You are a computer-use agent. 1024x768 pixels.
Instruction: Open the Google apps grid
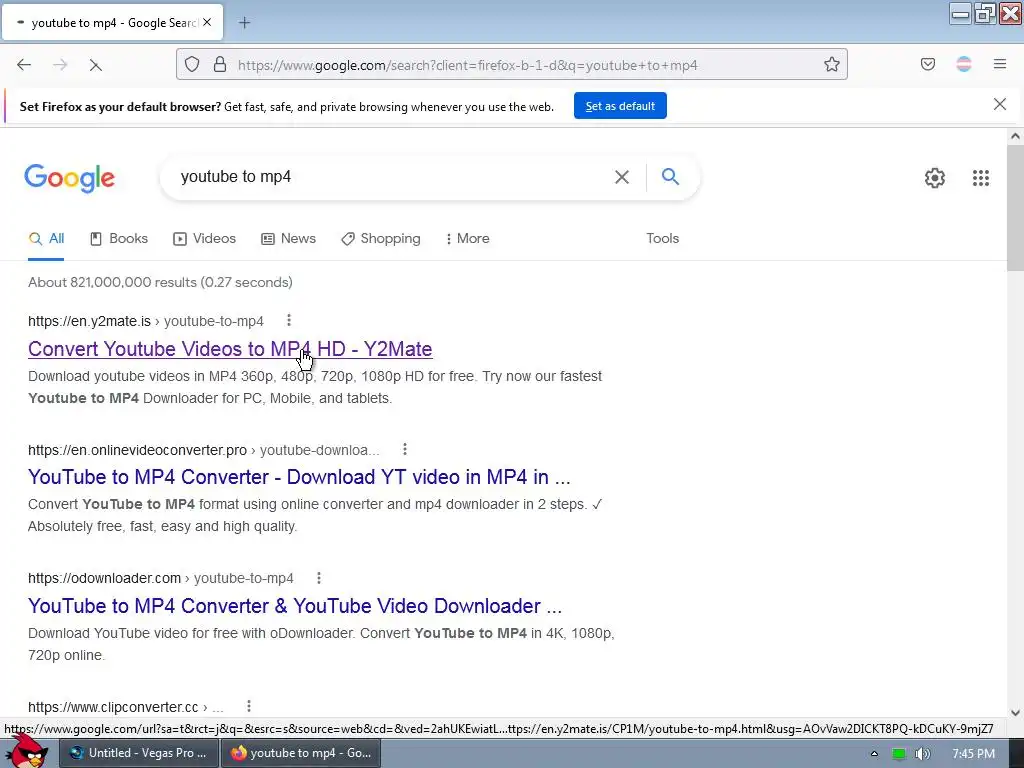[980, 178]
